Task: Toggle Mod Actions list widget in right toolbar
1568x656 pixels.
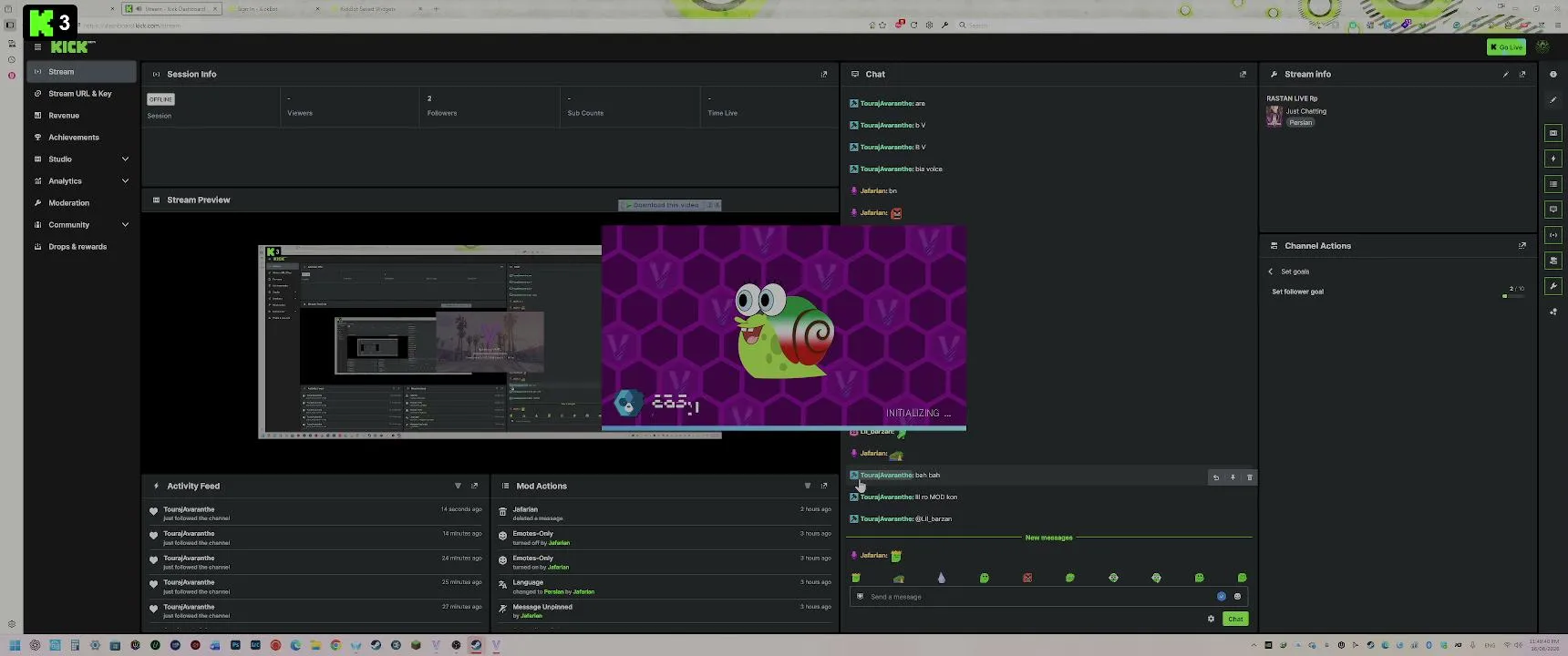Action: click(1553, 184)
